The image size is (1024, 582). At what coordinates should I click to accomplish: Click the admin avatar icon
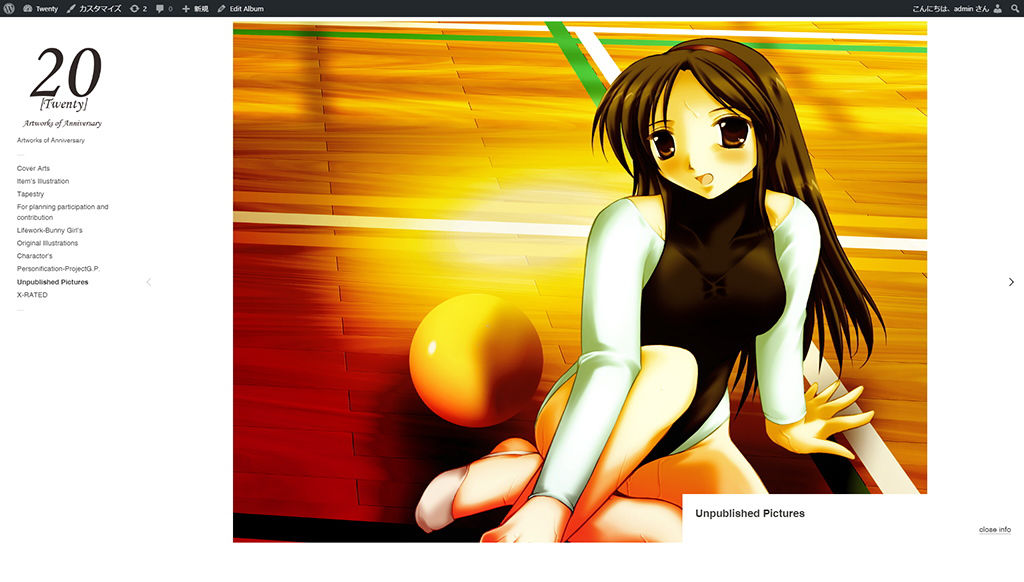(997, 8)
